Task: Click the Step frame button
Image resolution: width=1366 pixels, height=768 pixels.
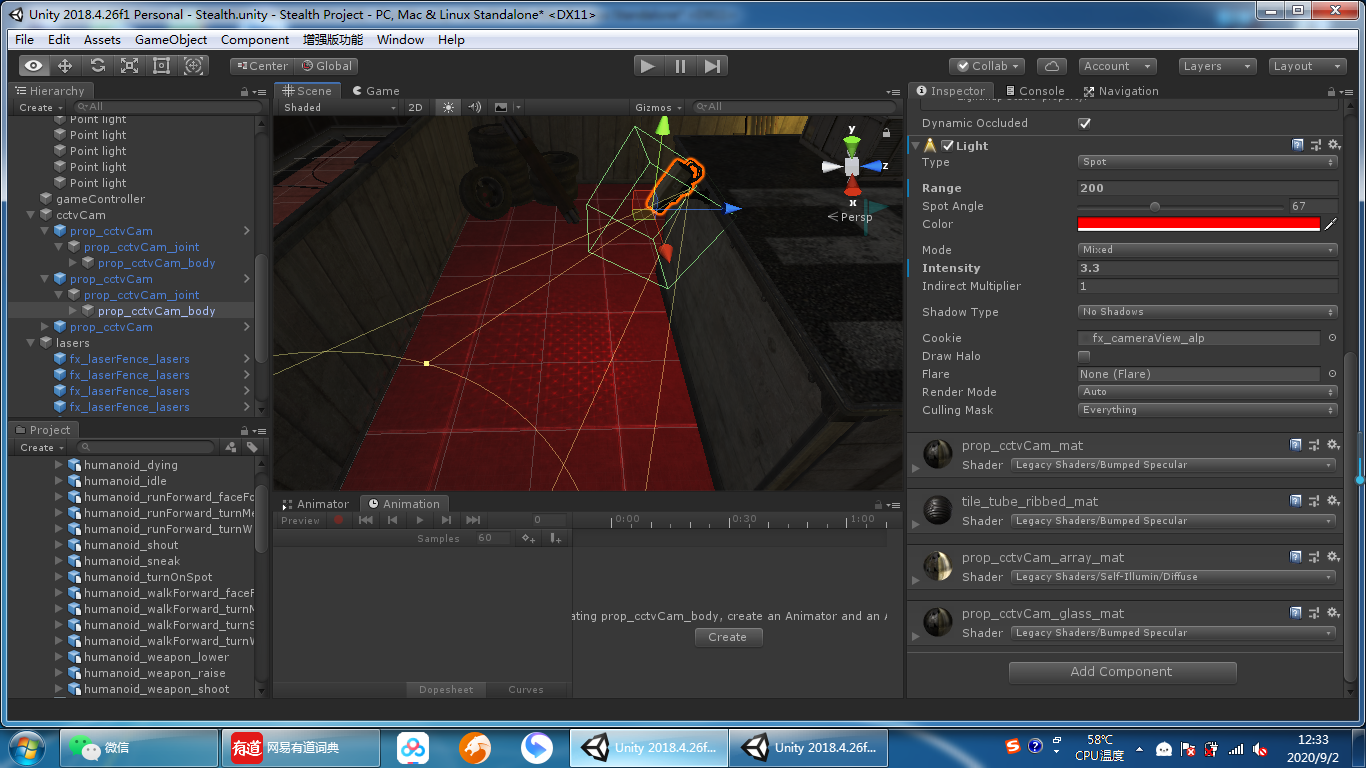Action: point(712,66)
